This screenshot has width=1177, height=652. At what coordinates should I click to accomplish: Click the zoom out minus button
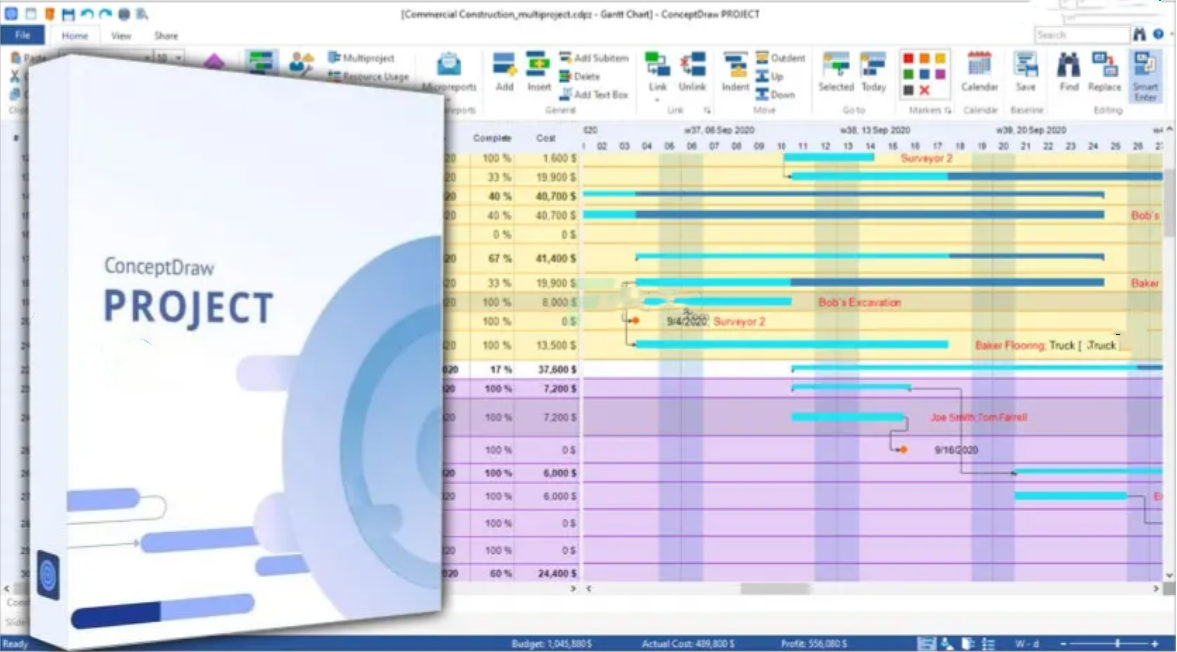coord(1063,644)
